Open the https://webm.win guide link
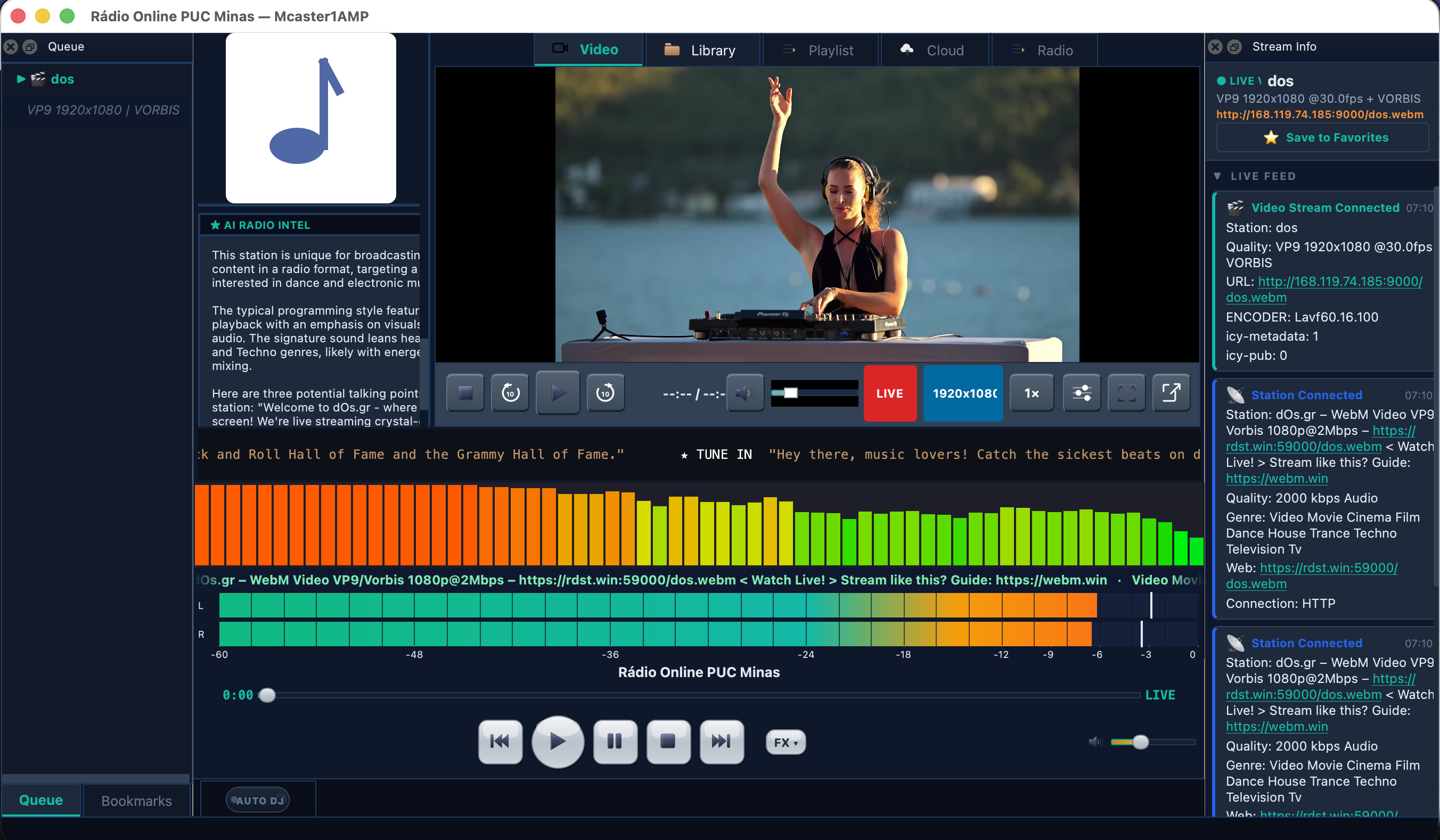Image resolution: width=1440 pixels, height=840 pixels. (x=1278, y=479)
